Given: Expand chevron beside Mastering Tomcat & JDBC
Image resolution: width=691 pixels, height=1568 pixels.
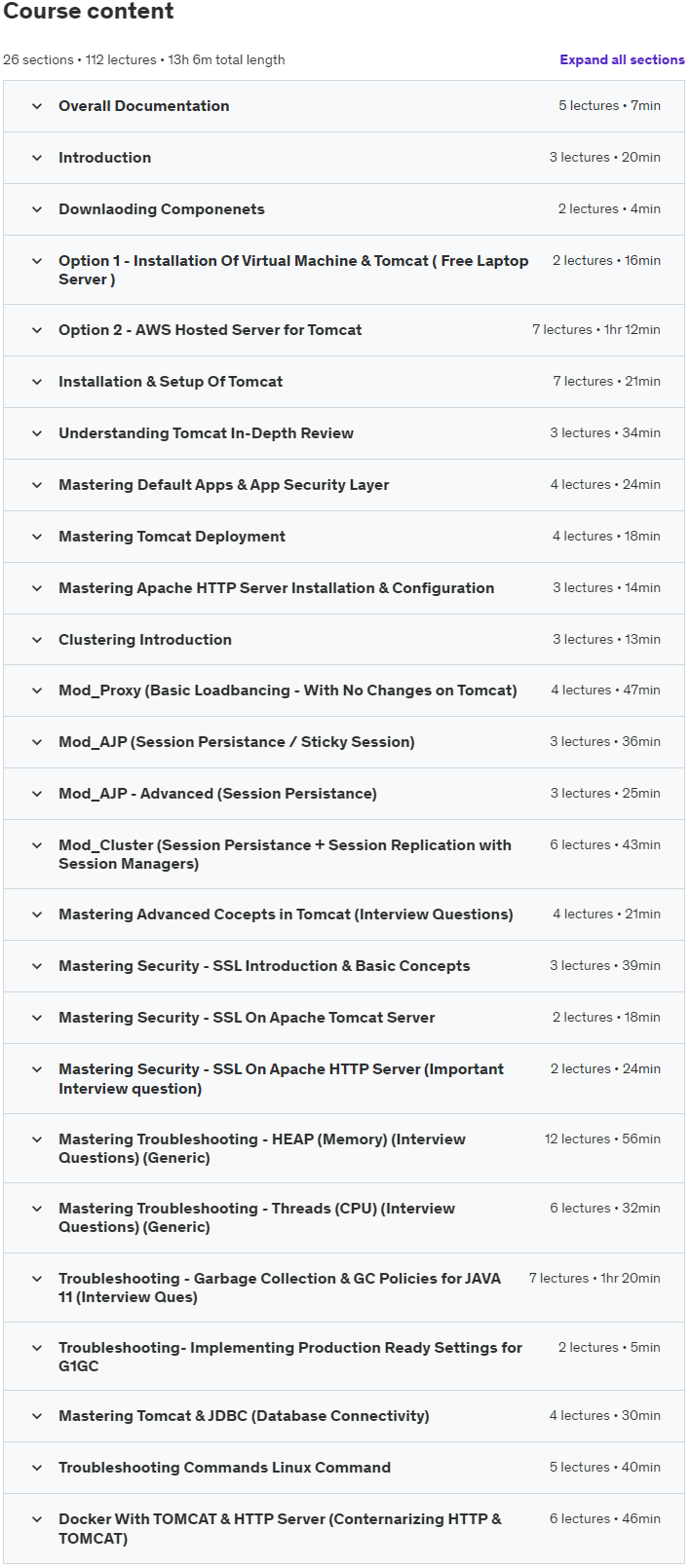Looking at the screenshot, I should click(x=37, y=1416).
